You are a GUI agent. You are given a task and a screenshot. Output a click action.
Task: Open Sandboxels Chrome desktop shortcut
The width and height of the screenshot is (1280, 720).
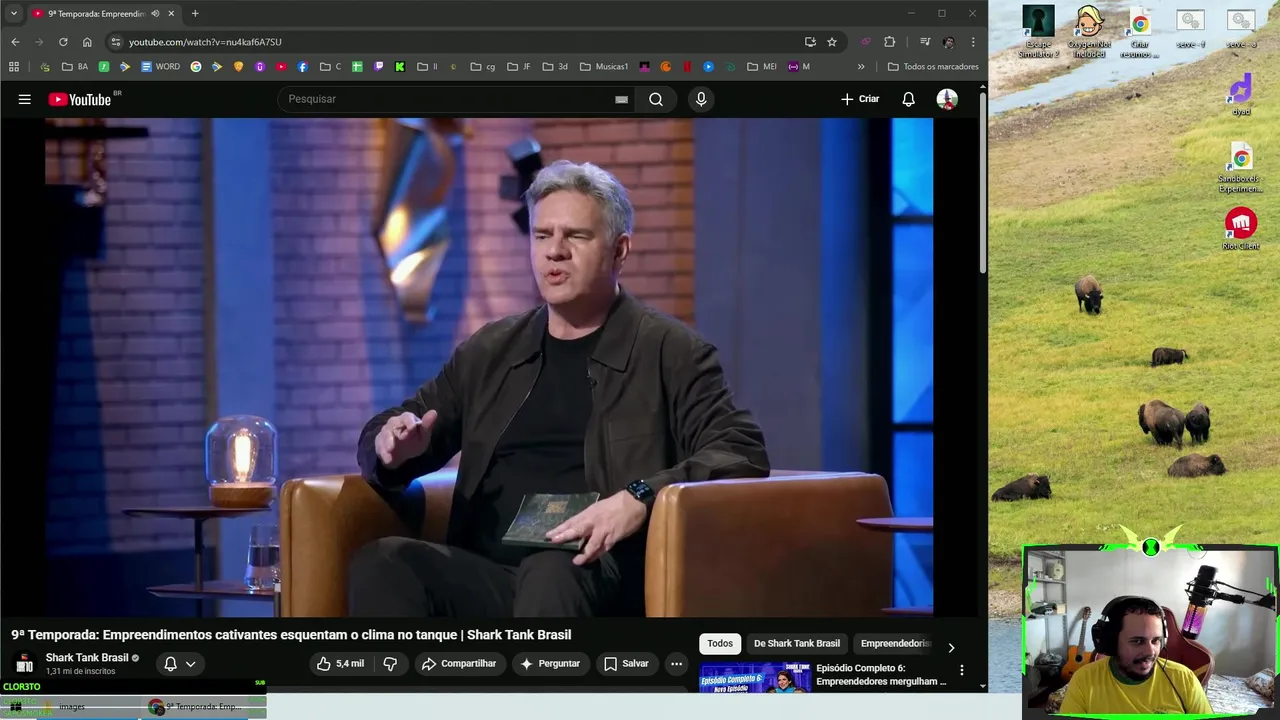click(x=1241, y=168)
